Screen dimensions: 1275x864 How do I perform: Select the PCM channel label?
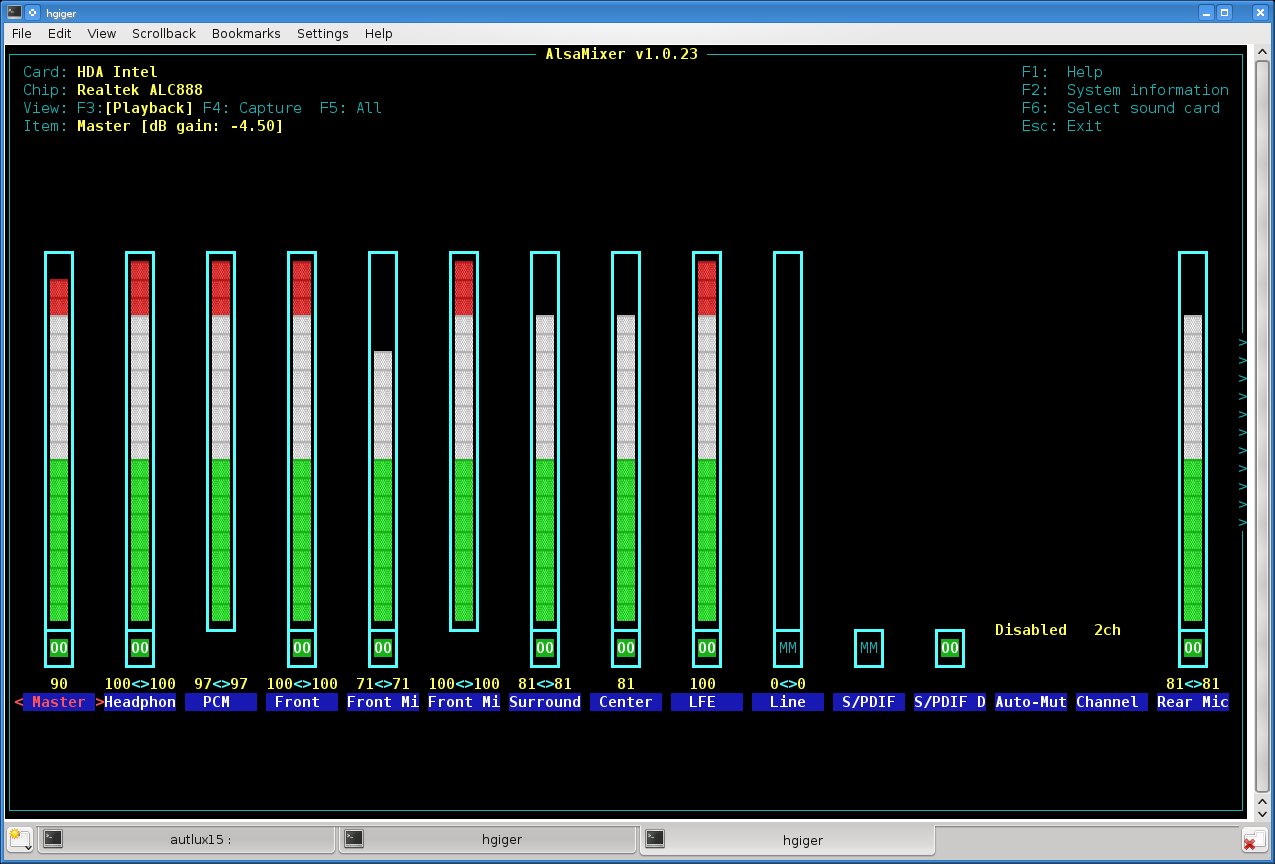221,702
